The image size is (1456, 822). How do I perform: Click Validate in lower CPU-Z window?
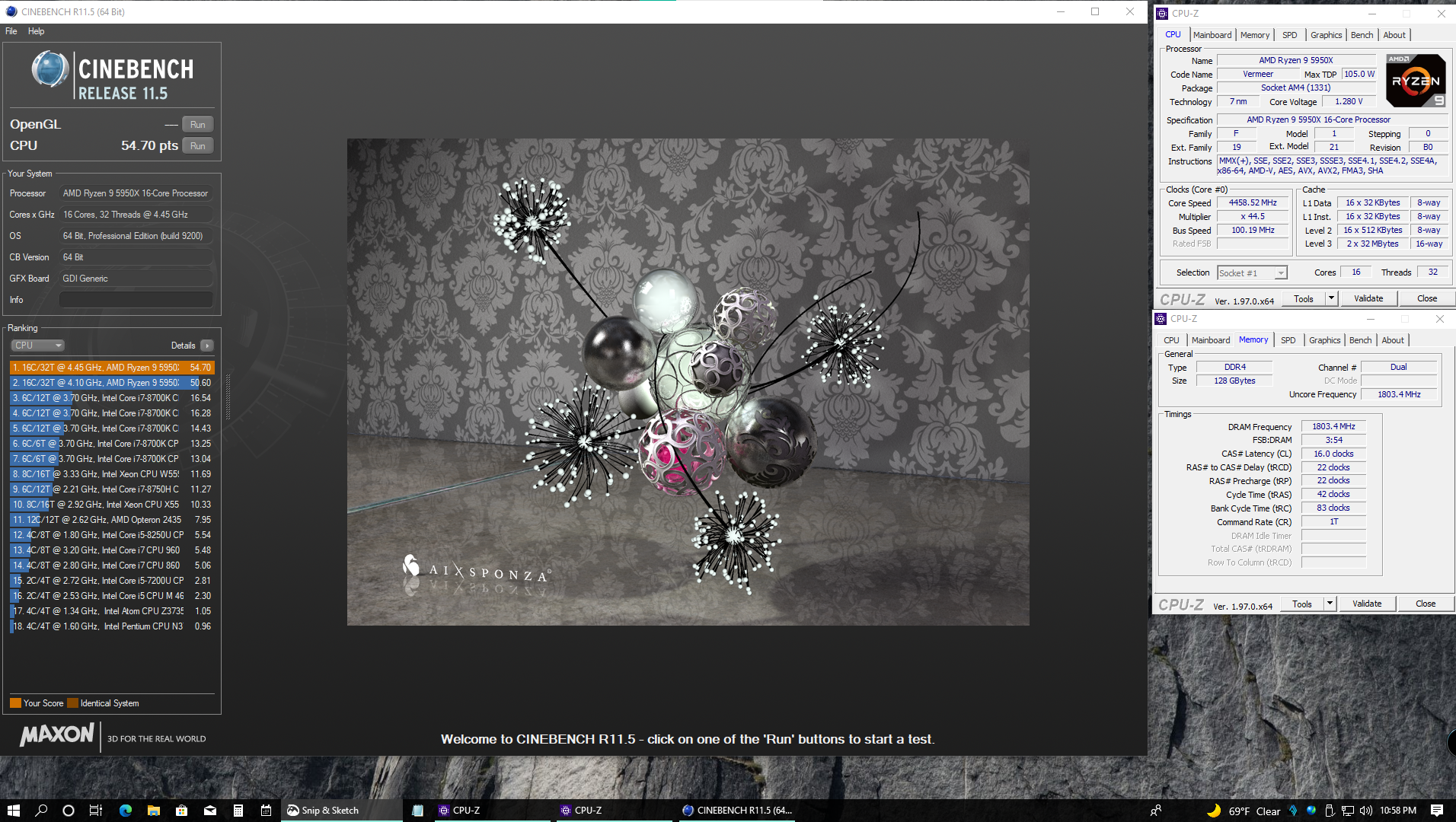click(1367, 604)
